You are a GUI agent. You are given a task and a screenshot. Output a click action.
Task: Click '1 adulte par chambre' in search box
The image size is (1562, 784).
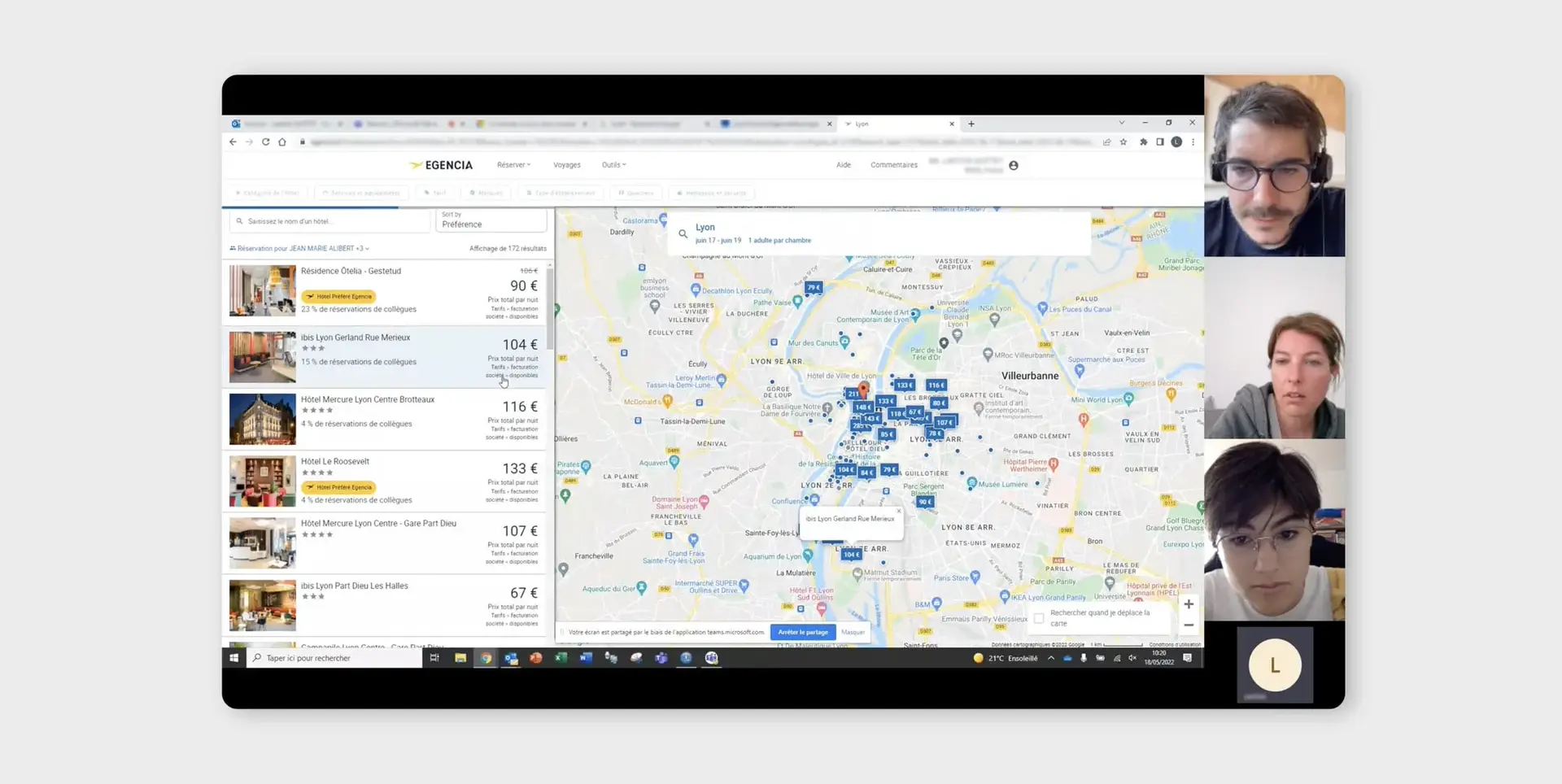[779, 241]
